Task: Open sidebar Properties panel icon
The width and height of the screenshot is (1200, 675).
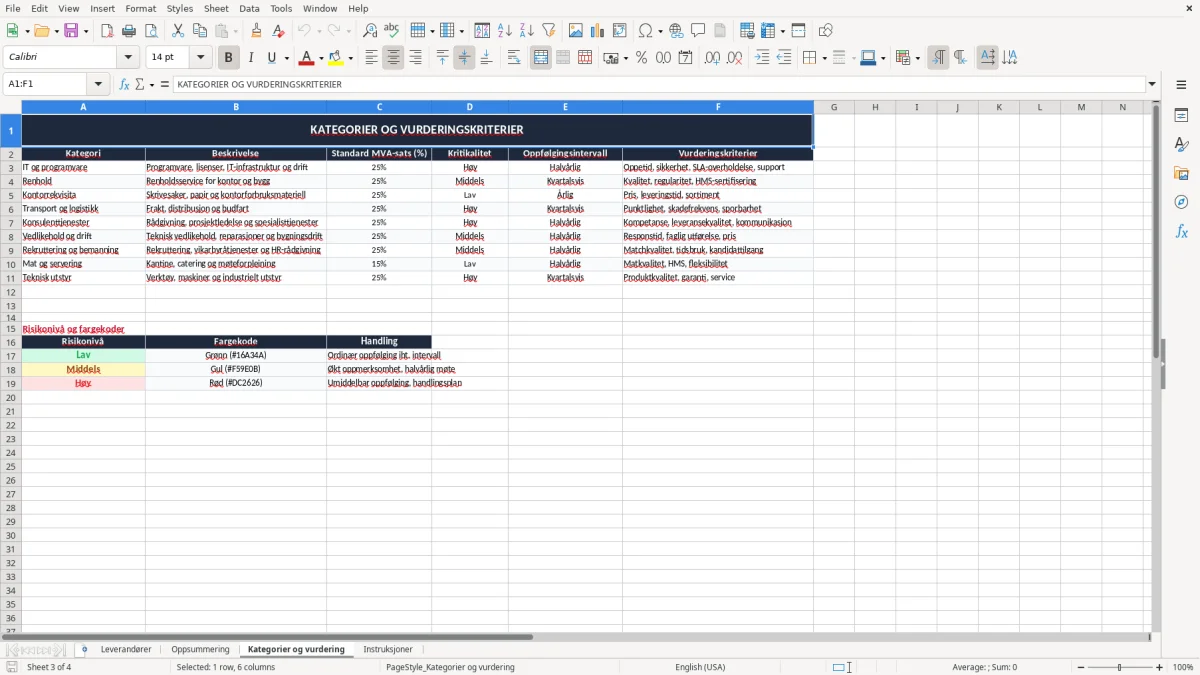Action: 1181,115
